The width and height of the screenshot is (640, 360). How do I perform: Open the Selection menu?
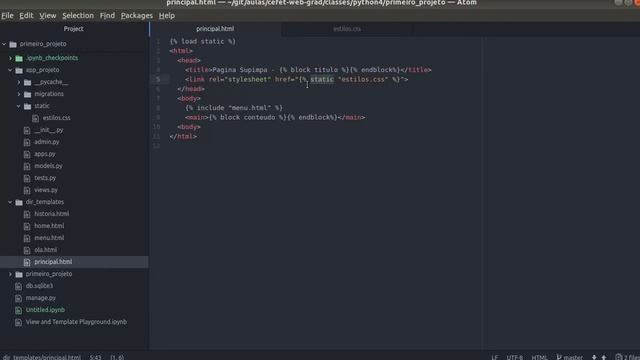coord(78,16)
